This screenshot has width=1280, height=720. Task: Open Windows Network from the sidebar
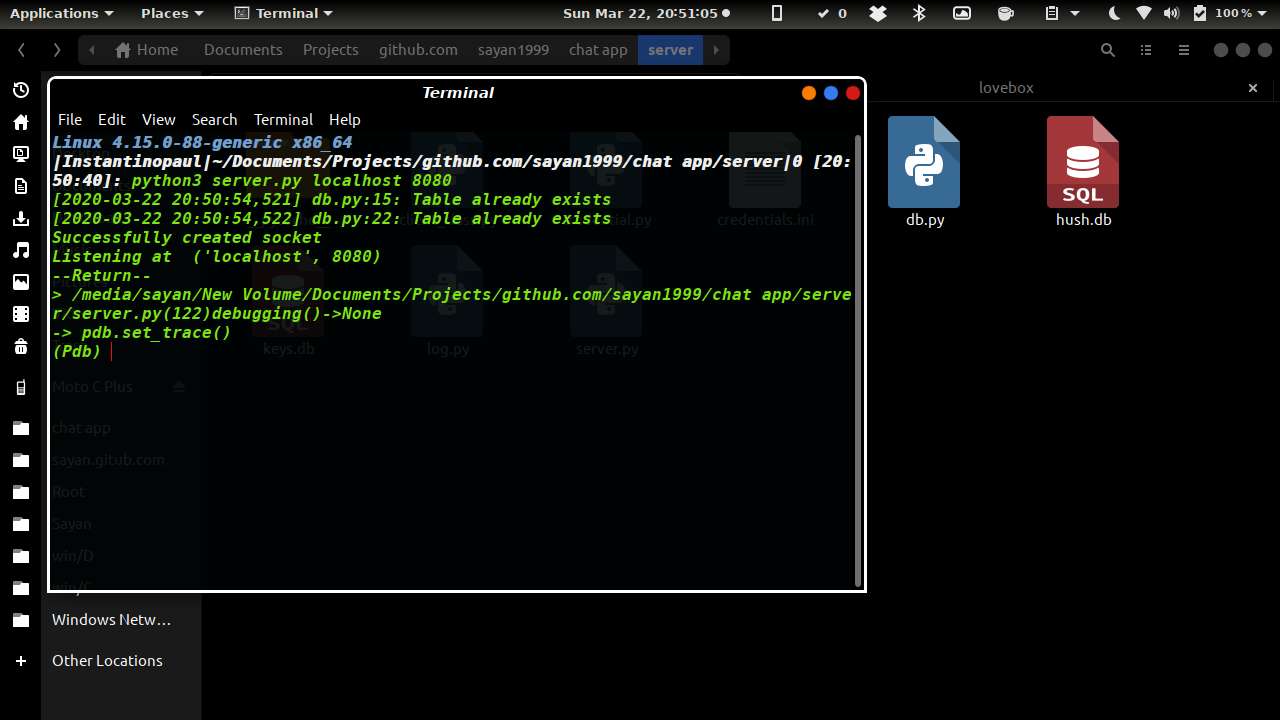pyautogui.click(x=111, y=620)
